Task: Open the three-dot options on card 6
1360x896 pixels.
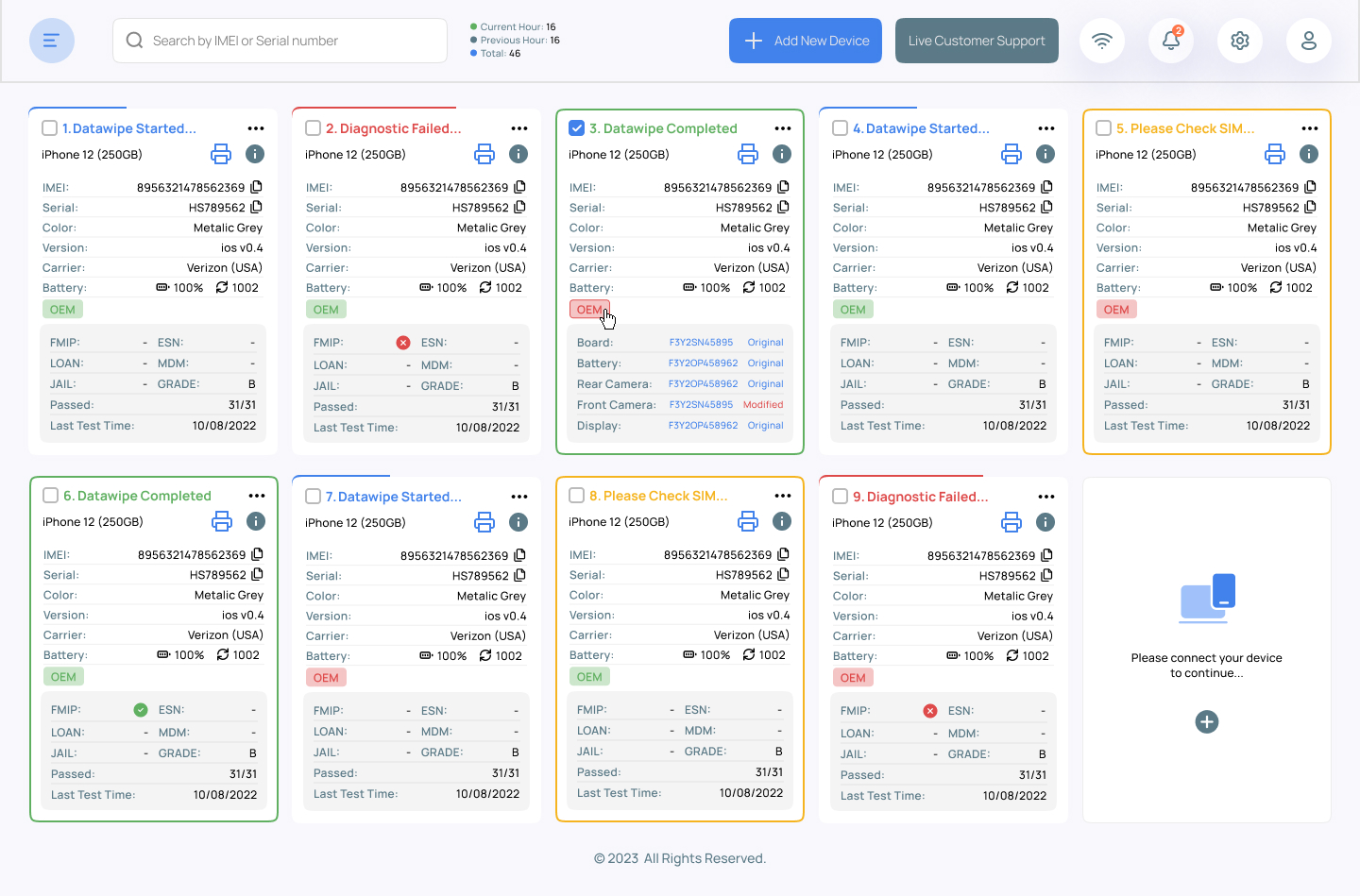Action: 255,495
